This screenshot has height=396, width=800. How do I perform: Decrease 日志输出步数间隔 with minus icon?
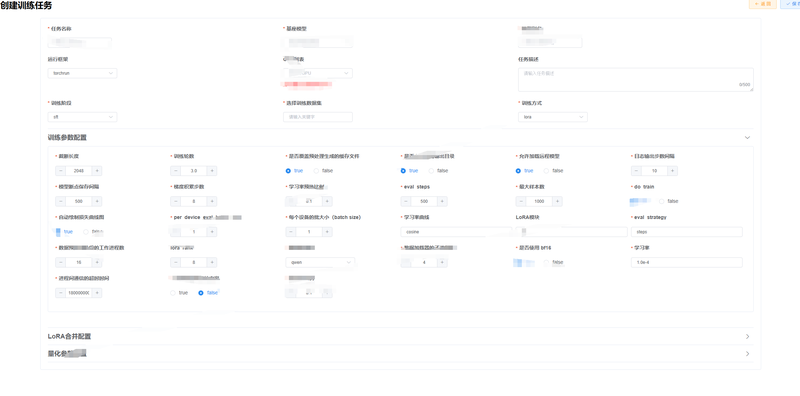[x=636, y=171]
